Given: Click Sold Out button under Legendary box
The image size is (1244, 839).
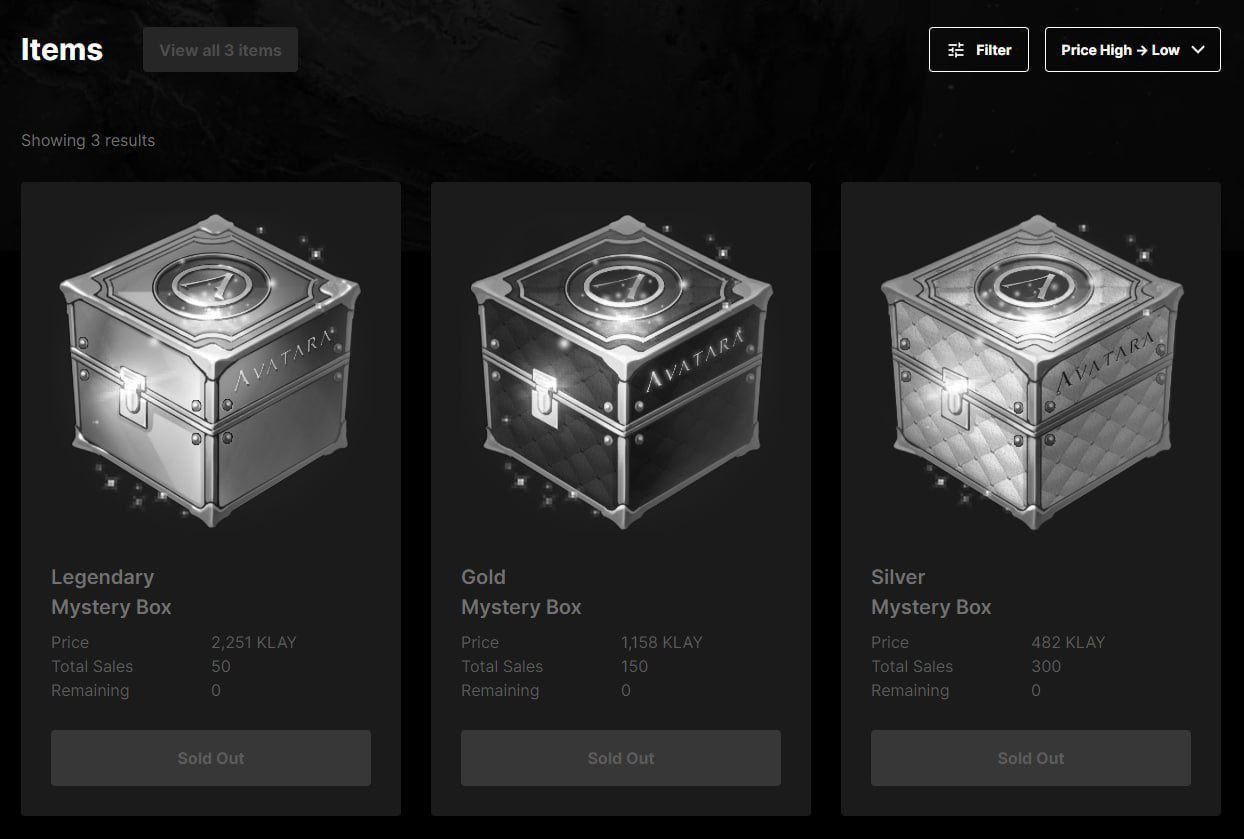Looking at the screenshot, I should [211, 758].
